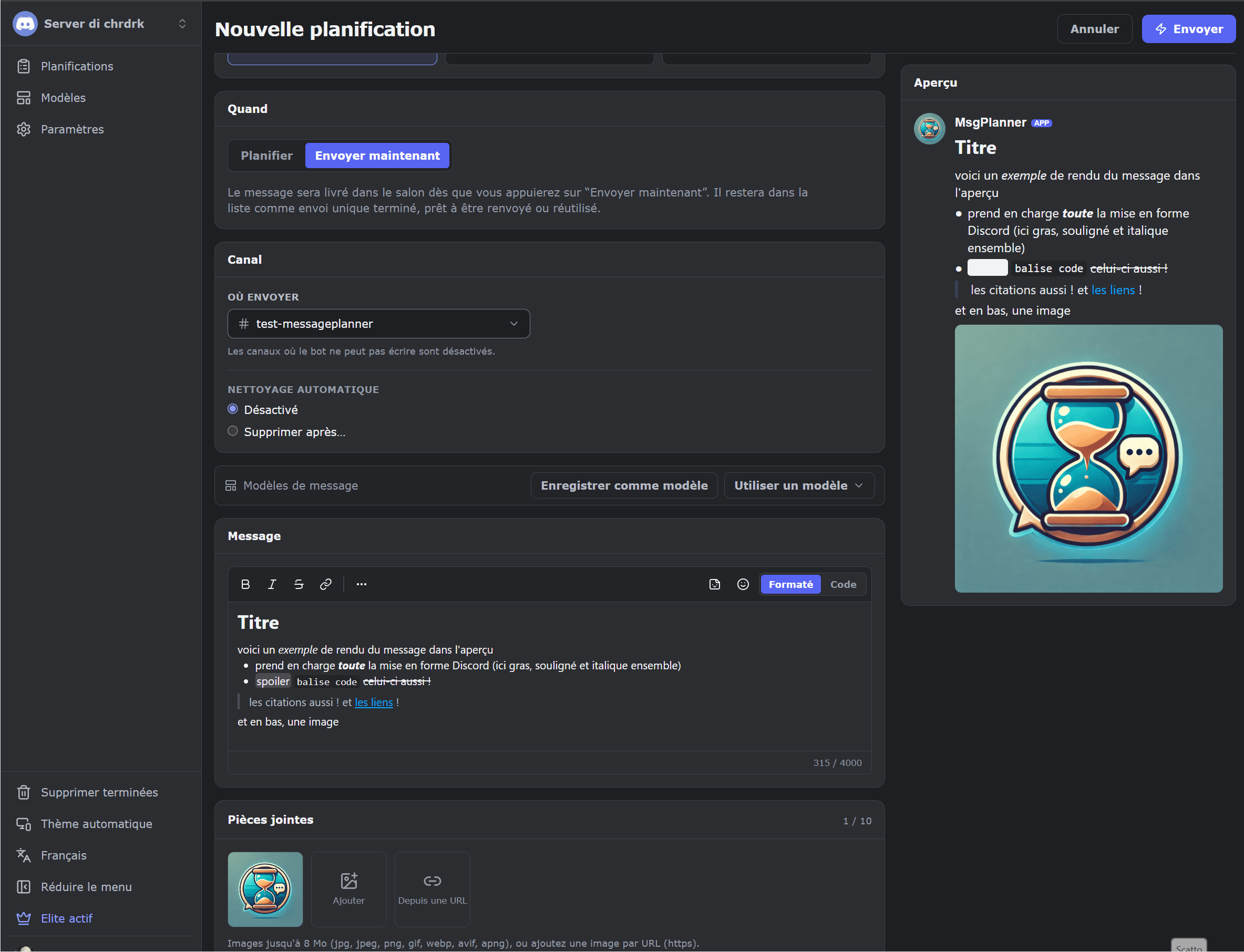Image resolution: width=1244 pixels, height=952 pixels.
Task: Expand the Utiliser un modèle dropdown
Action: tap(799, 485)
